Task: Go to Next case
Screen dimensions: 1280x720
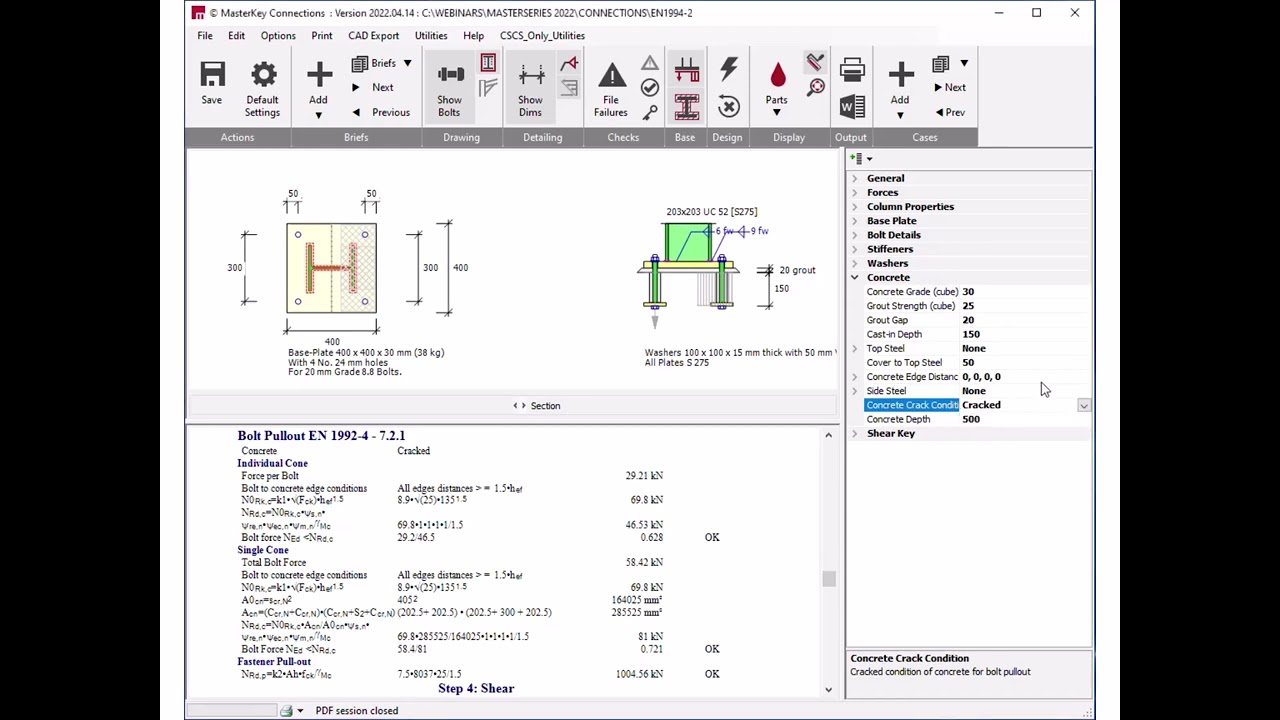Action: (x=948, y=87)
